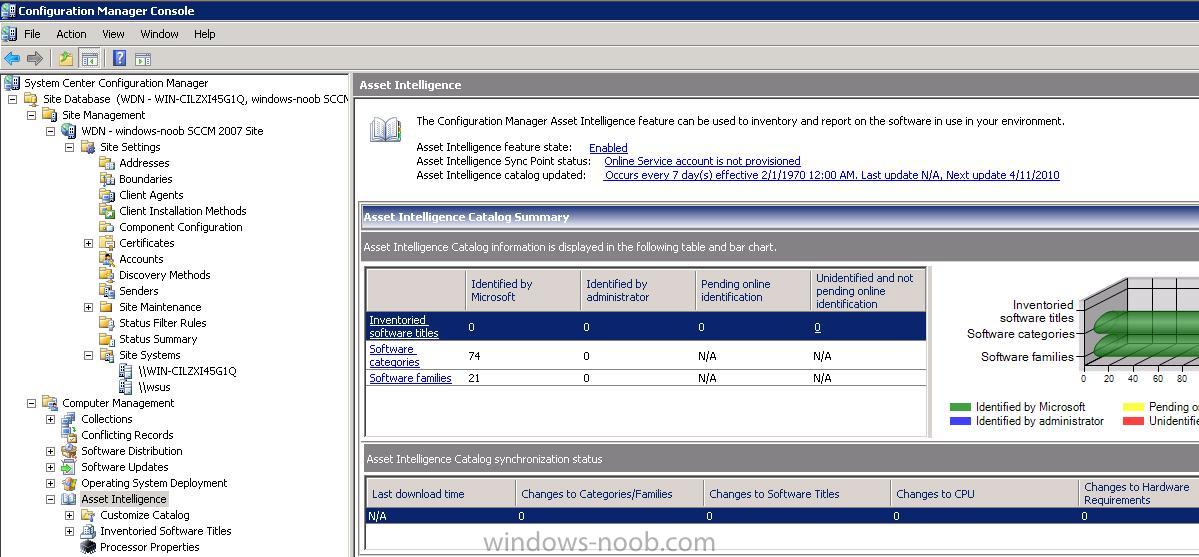Click Online Service account is not provisioned link
This screenshot has height=557, width=1199.
(702, 161)
